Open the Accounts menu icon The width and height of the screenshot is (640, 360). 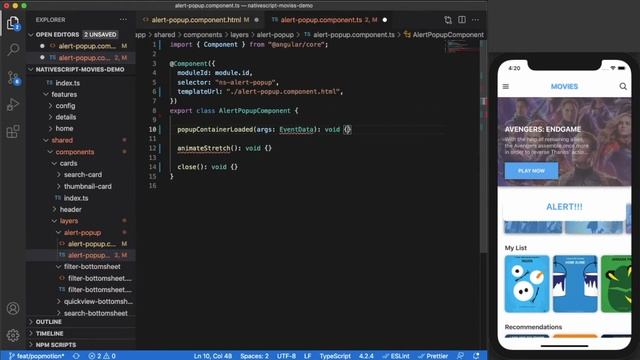pyautogui.click(x=13, y=308)
